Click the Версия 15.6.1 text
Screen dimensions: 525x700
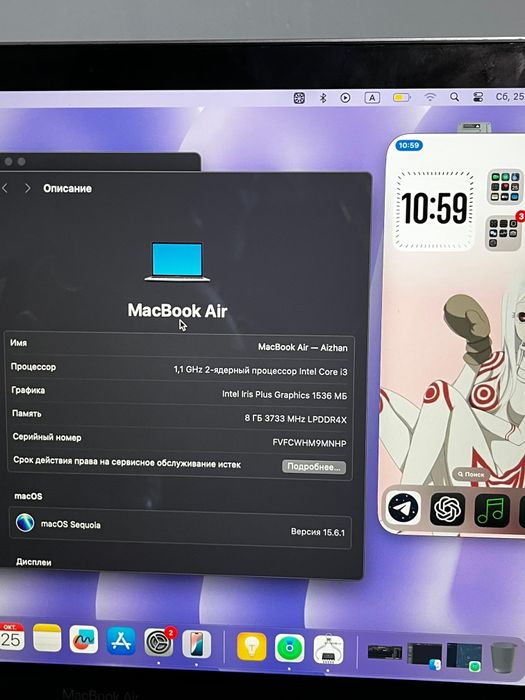[318, 532]
